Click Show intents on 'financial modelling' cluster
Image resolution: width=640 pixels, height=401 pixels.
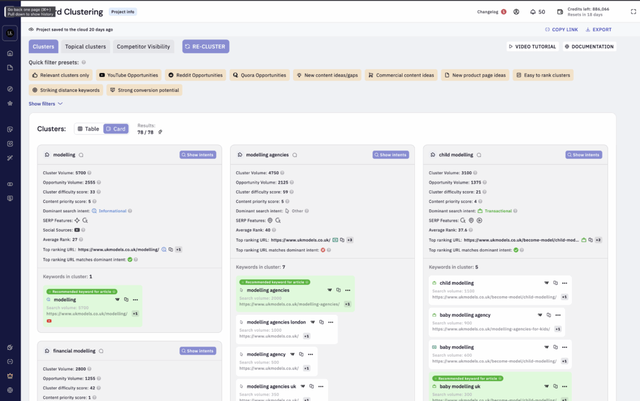pos(197,351)
